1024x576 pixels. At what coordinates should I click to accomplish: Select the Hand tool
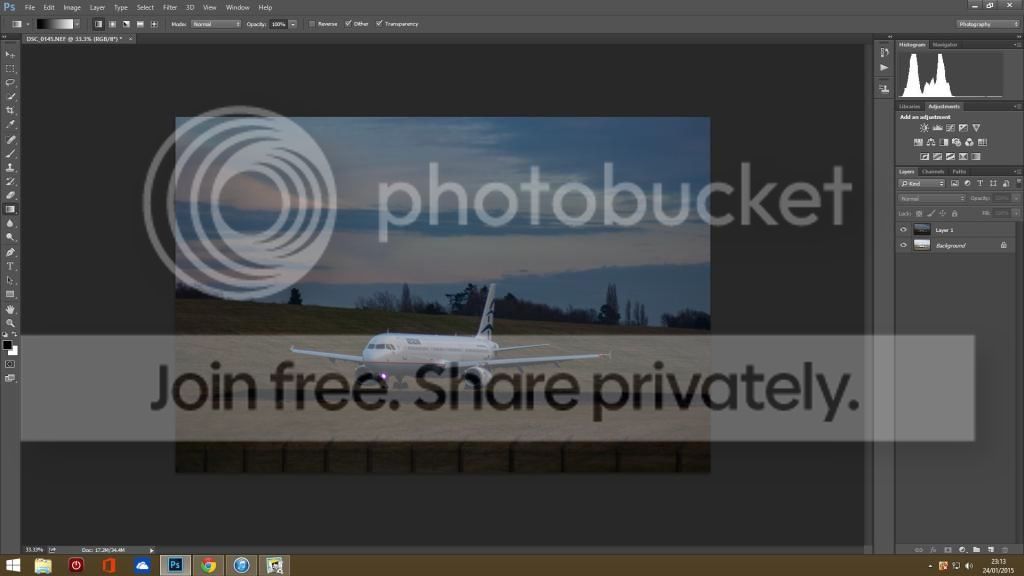[11, 309]
